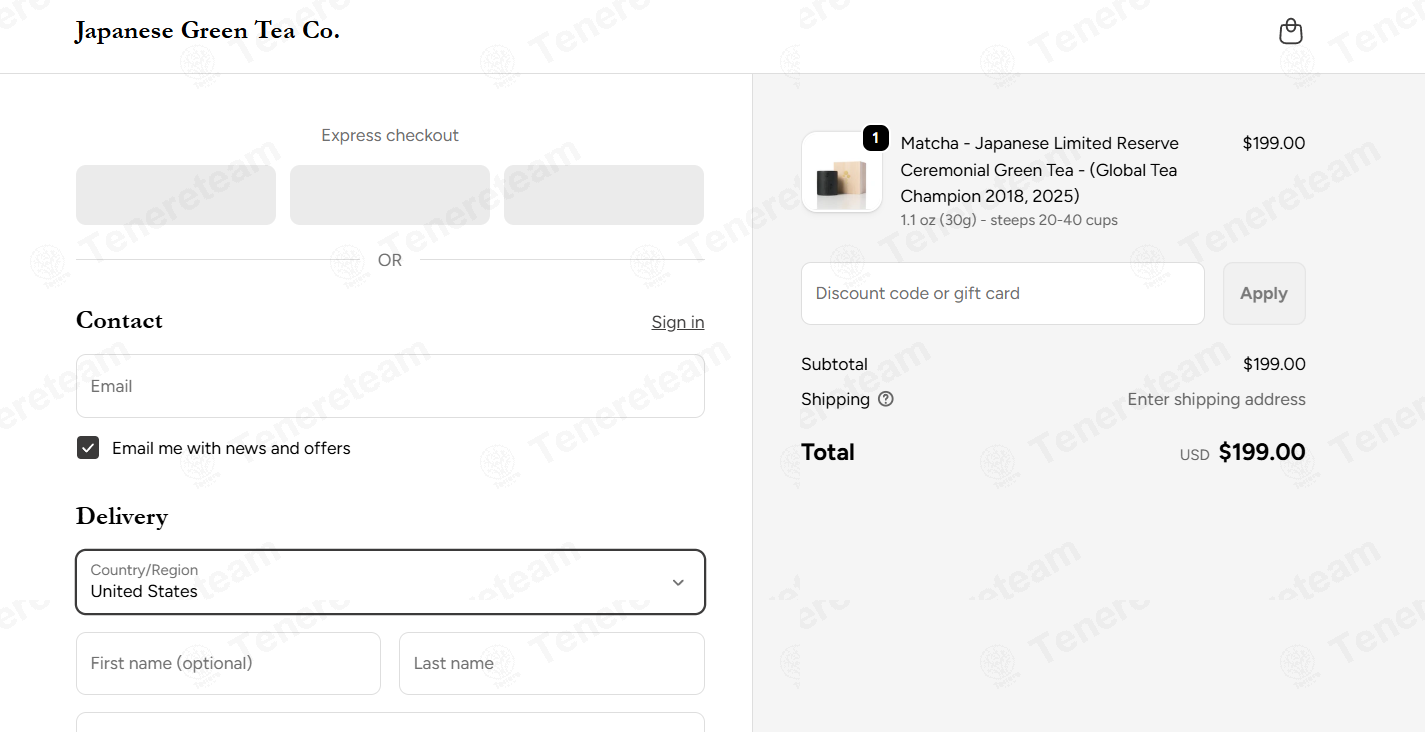Click the Matcha product title text
The height and width of the screenshot is (732, 1425).
[x=1040, y=169]
